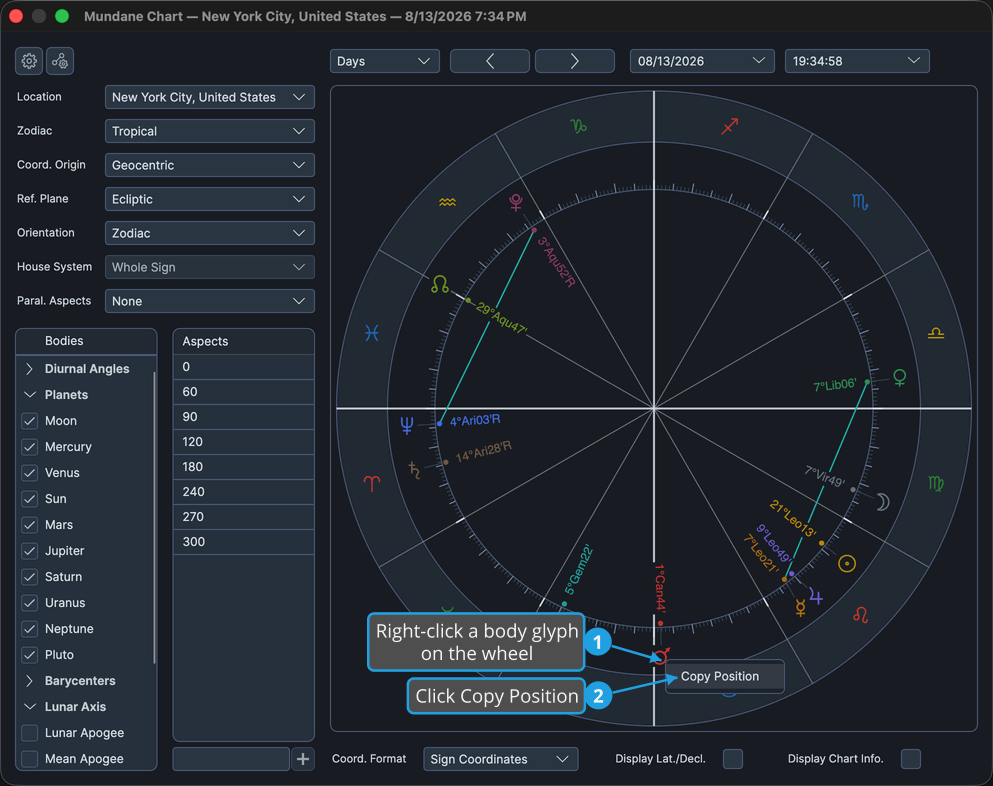
Task: Toggle the Jupiter body checkbox
Action: pos(29,550)
